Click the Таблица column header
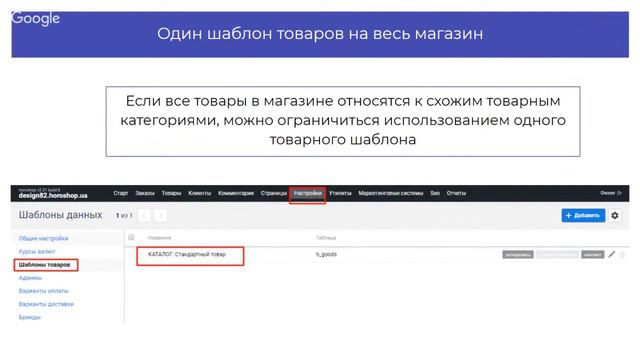The width and height of the screenshot is (640, 360). pos(326,238)
